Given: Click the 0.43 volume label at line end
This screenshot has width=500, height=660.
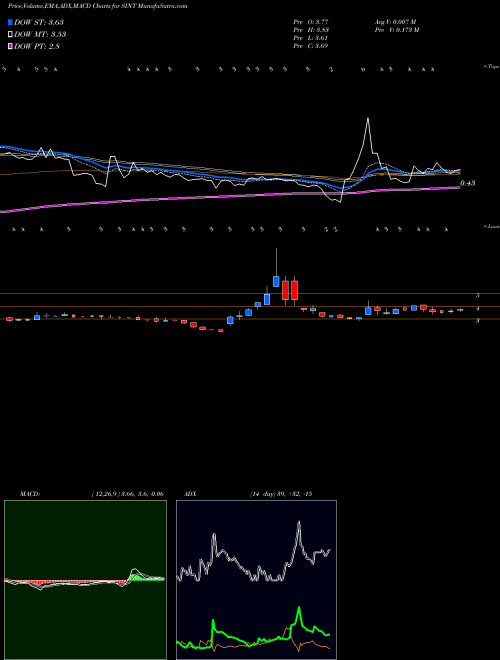Looking at the screenshot, I should tap(468, 183).
